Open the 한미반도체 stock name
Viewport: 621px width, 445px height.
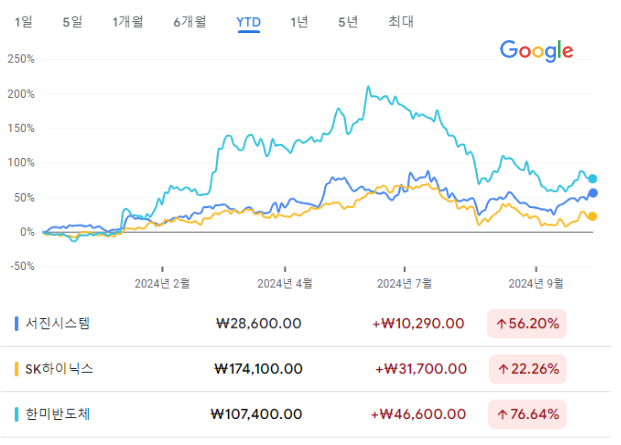coord(58,414)
